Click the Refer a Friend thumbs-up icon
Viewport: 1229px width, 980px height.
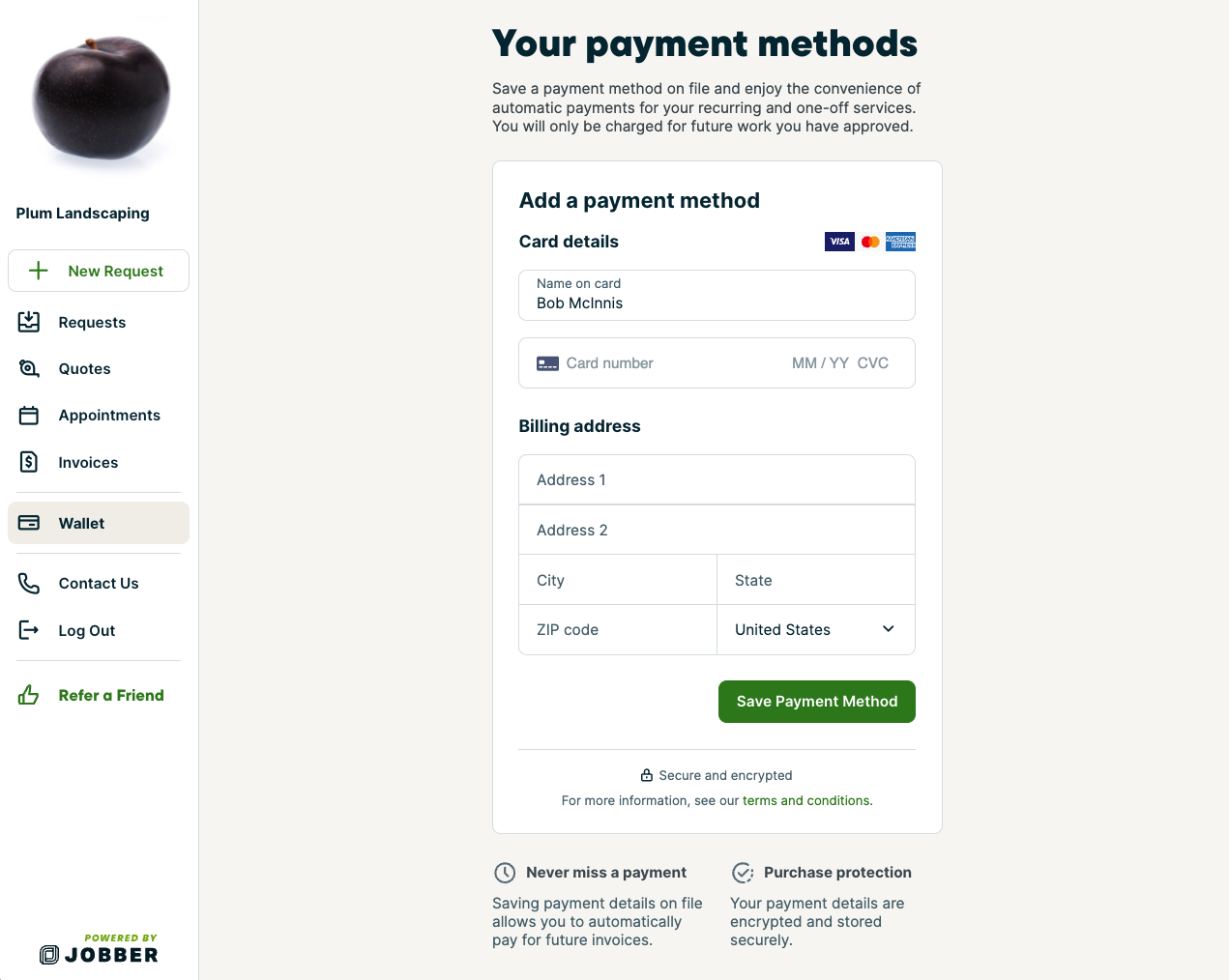point(29,695)
